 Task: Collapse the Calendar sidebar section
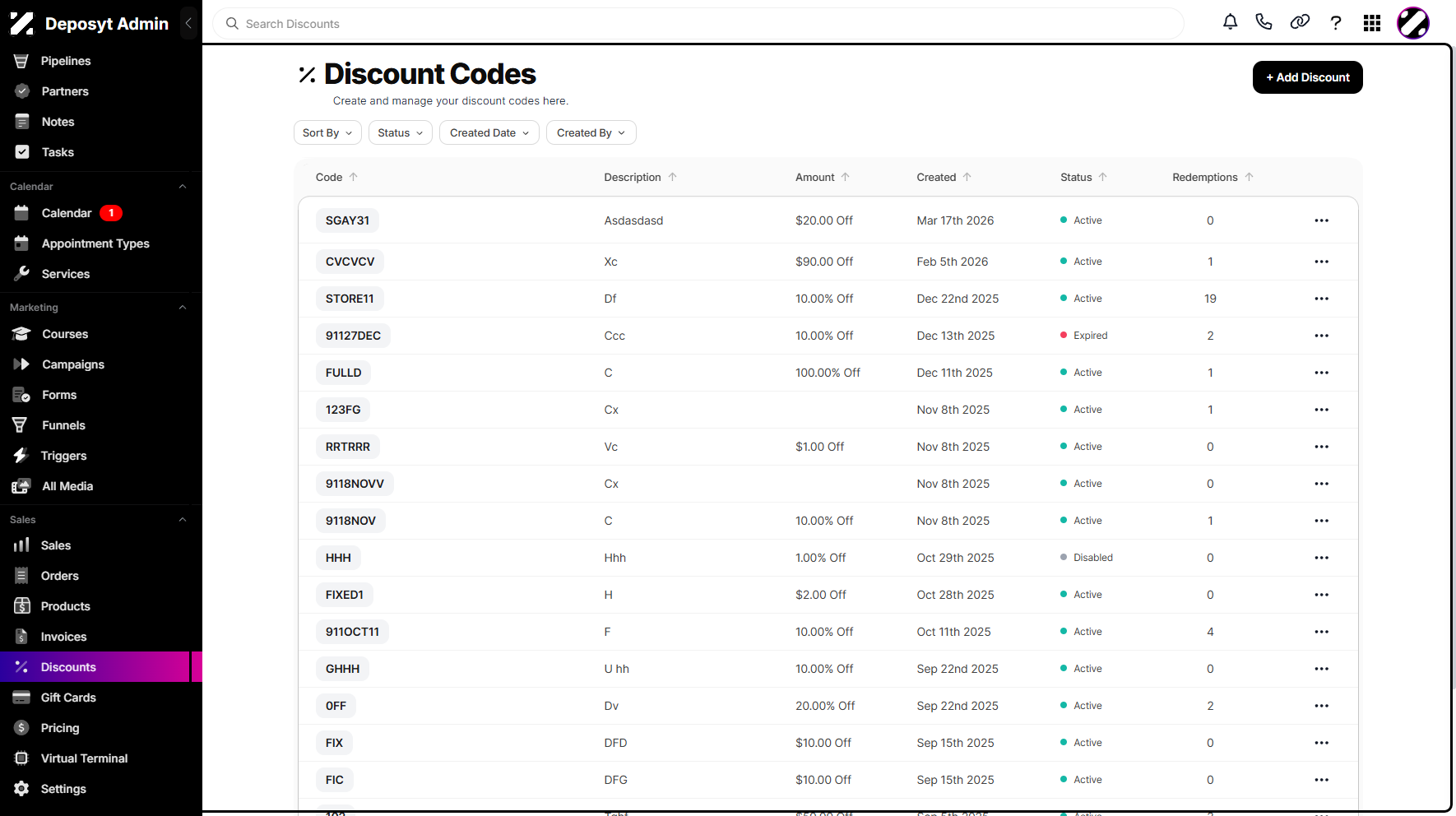click(183, 187)
